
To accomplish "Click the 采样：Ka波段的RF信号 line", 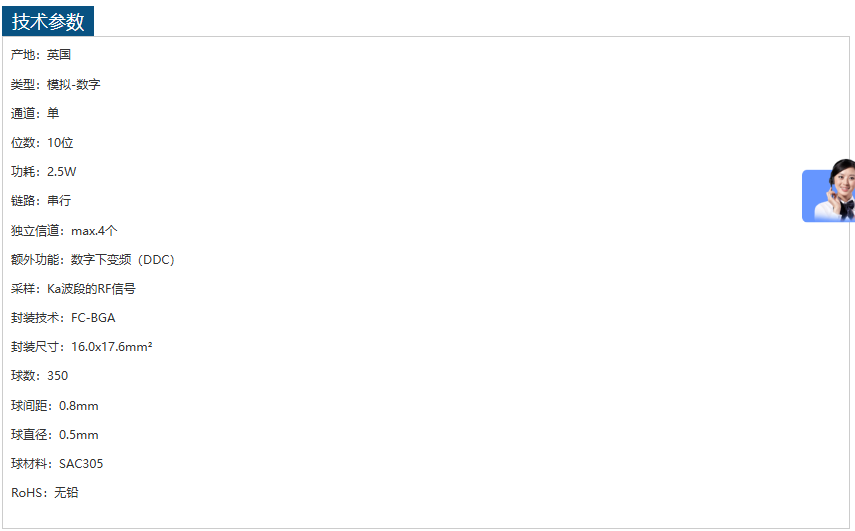I will pos(73,289).
